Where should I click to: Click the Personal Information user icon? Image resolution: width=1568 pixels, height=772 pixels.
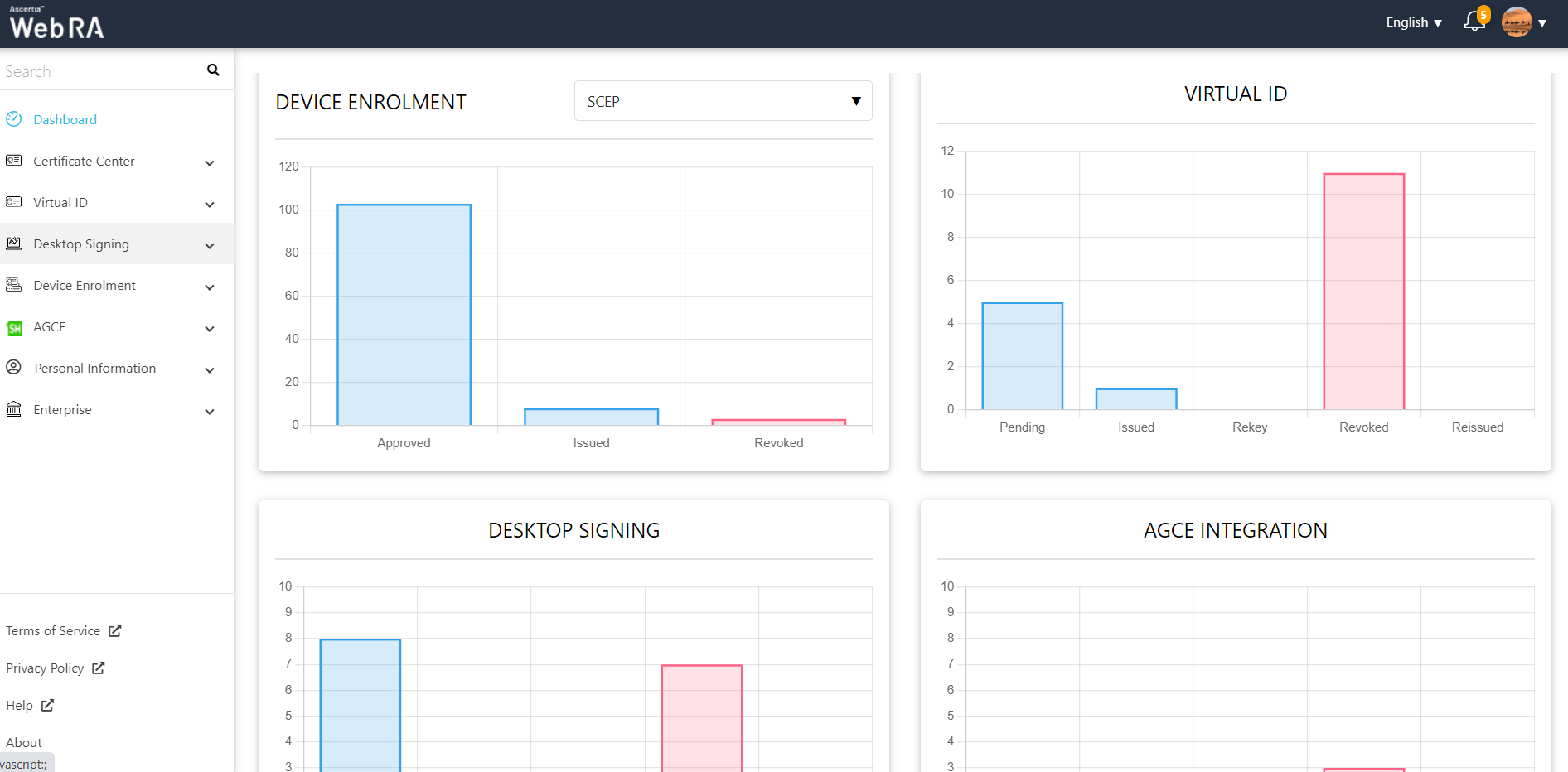point(14,367)
